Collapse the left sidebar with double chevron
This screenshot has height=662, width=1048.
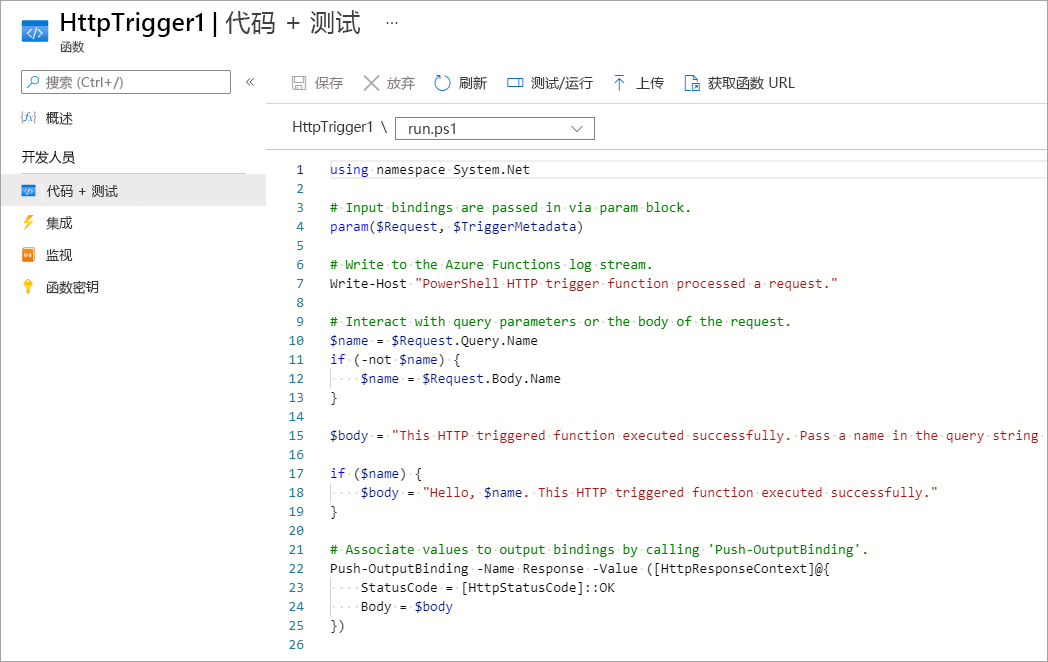(x=250, y=82)
